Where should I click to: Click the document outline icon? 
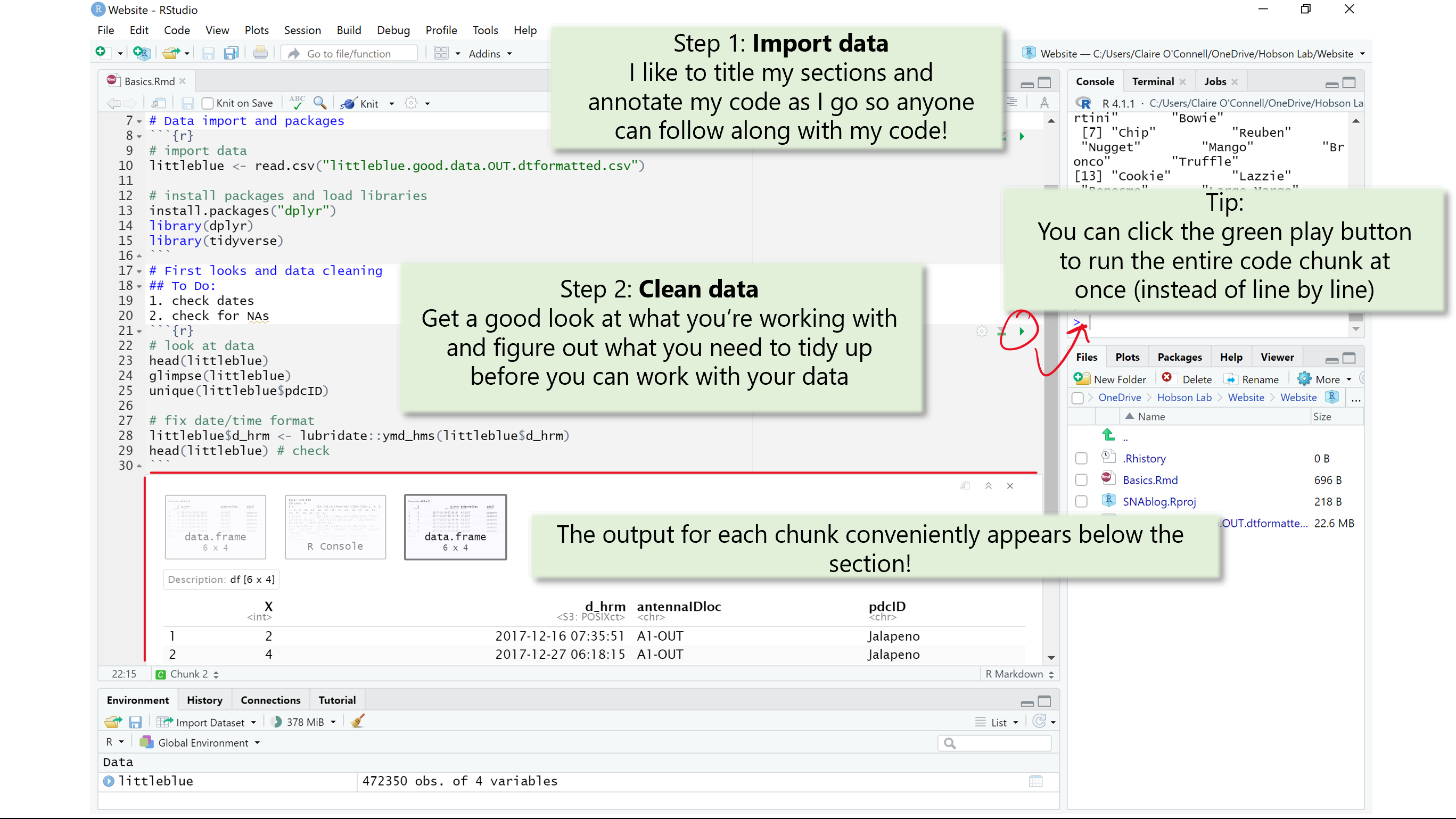tap(1011, 102)
